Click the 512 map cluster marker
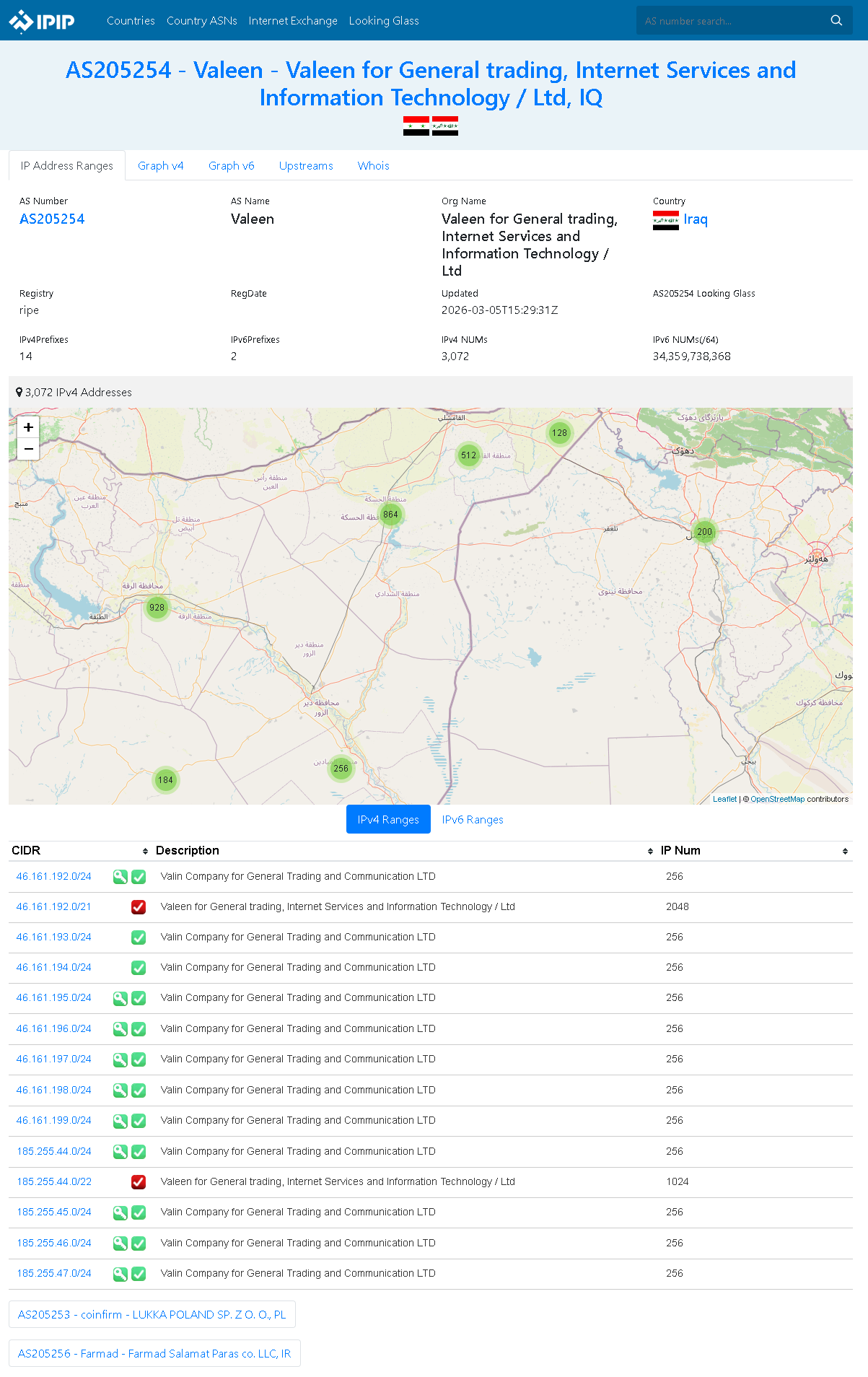Viewport: 868px width, 1377px height. coord(469,455)
